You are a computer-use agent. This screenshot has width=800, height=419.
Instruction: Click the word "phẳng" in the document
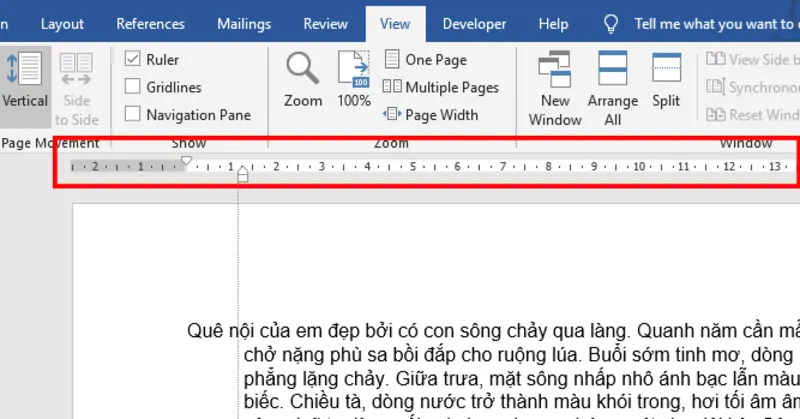click(x=273, y=379)
